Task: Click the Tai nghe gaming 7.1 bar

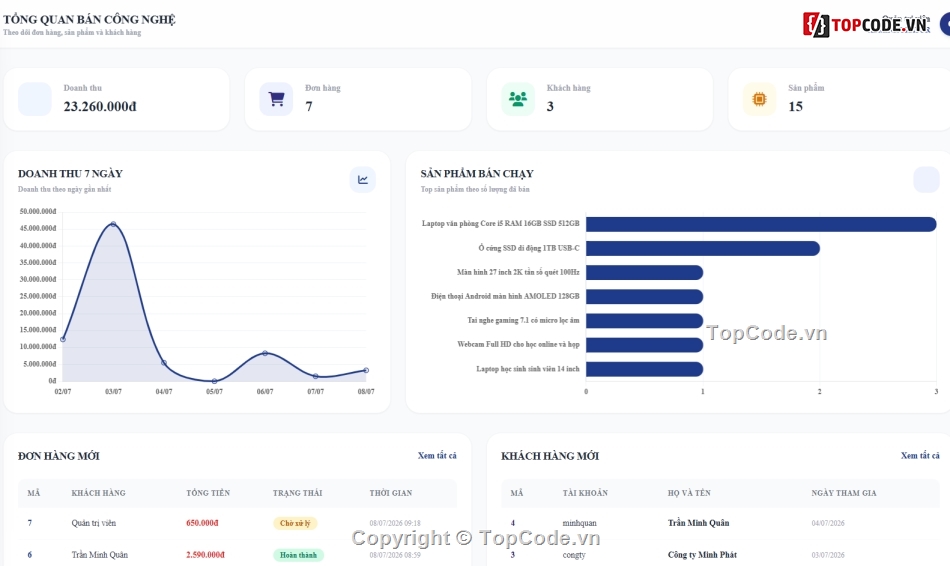Action: point(644,321)
